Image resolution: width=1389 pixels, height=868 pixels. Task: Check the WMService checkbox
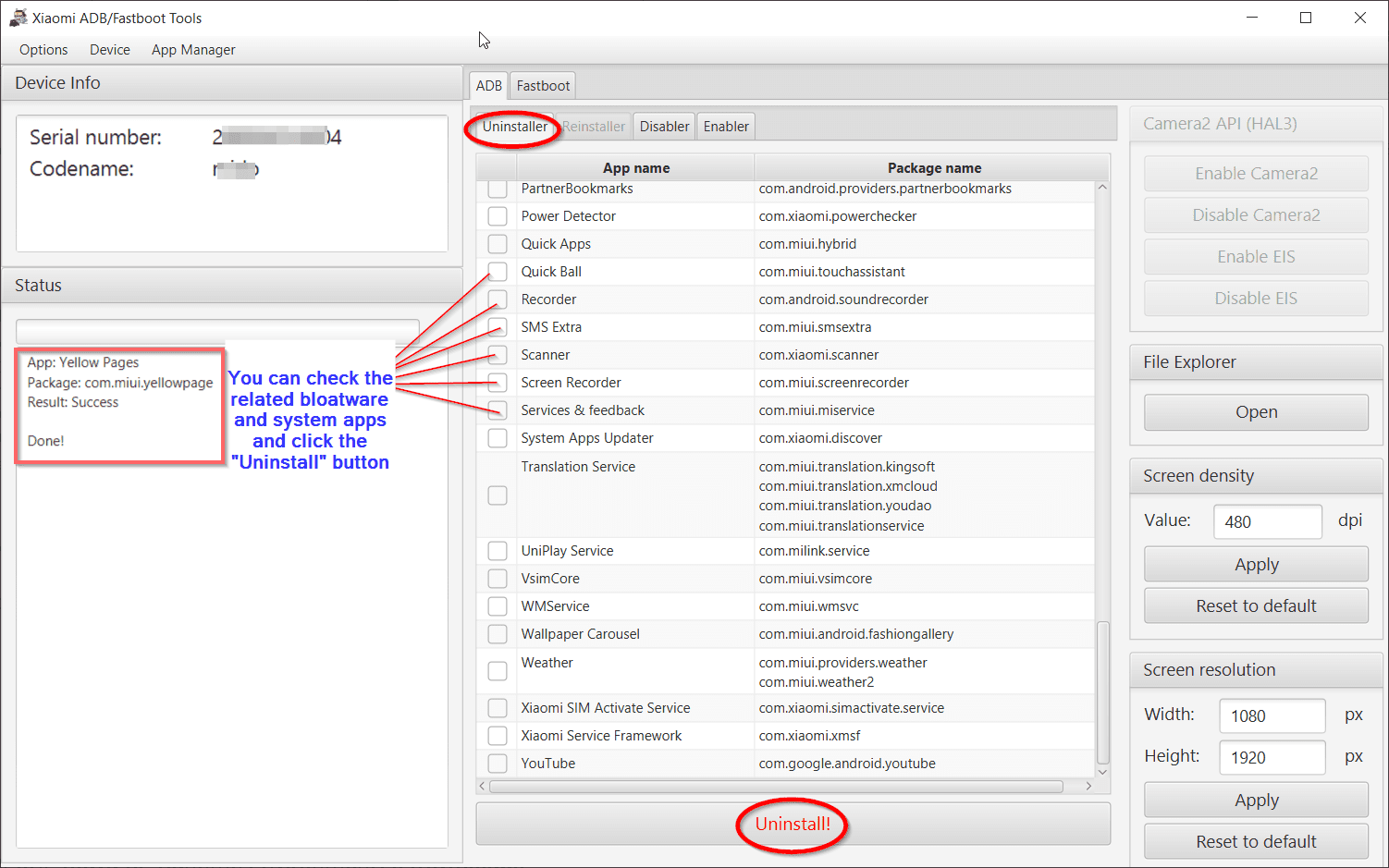[x=498, y=606]
